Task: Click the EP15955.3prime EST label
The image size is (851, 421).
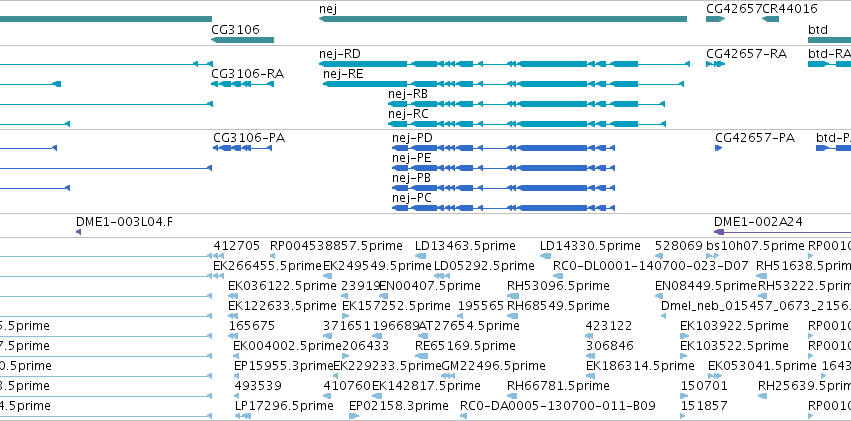Action: click(x=284, y=366)
